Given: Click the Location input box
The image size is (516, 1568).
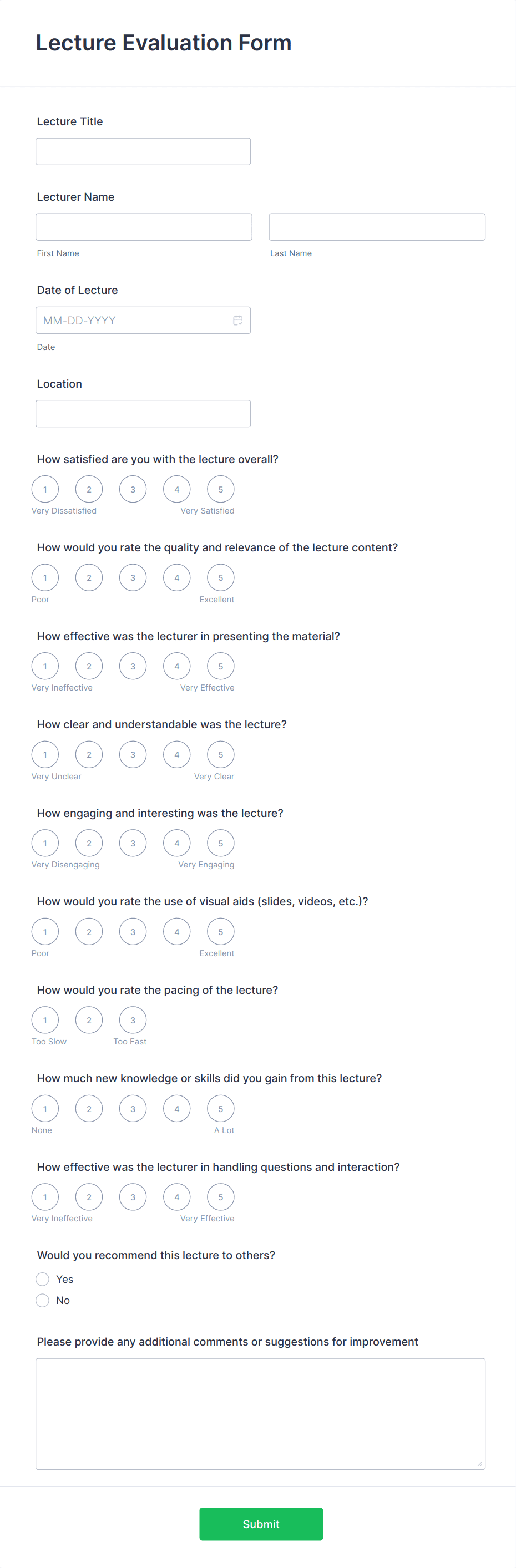Looking at the screenshot, I should [x=143, y=413].
